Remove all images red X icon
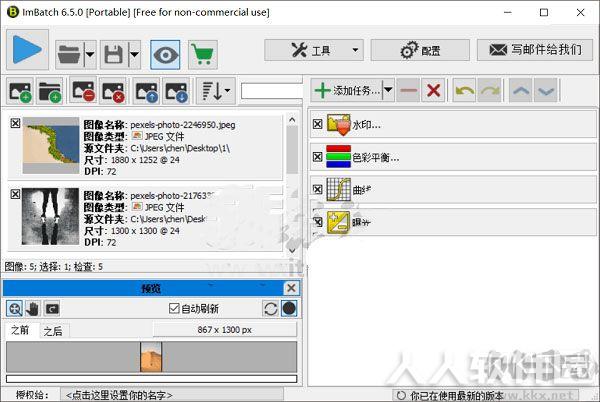Screen dimensions: 600x402 click(x=113, y=91)
